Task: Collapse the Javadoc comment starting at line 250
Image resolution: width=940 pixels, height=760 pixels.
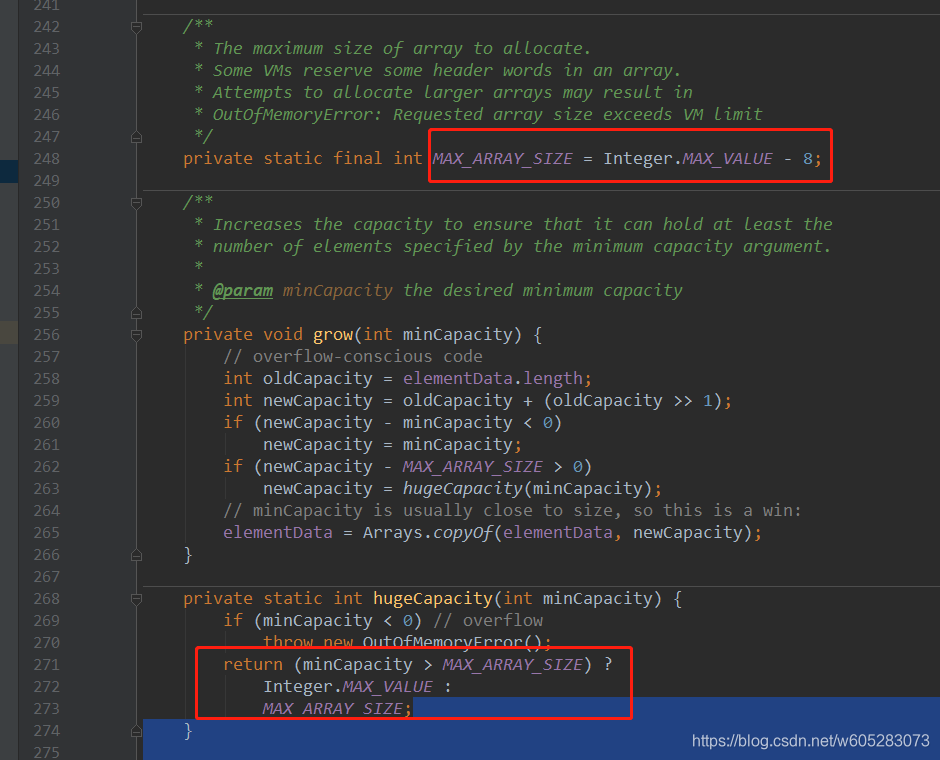Action: click(136, 202)
